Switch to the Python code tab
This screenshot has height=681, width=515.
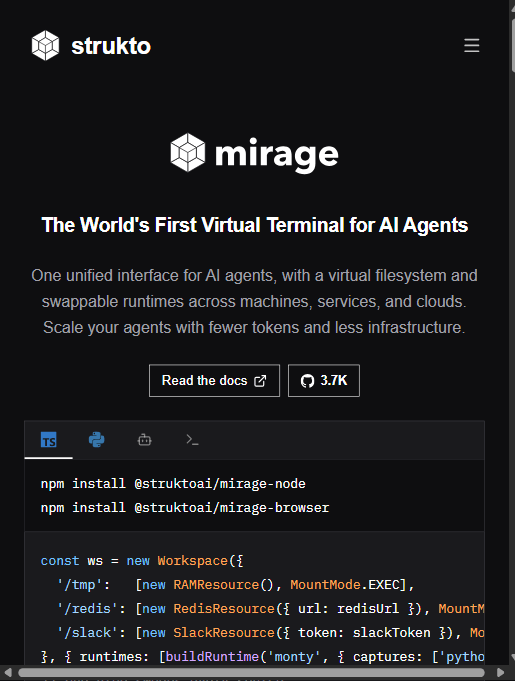pyautogui.click(x=96, y=440)
